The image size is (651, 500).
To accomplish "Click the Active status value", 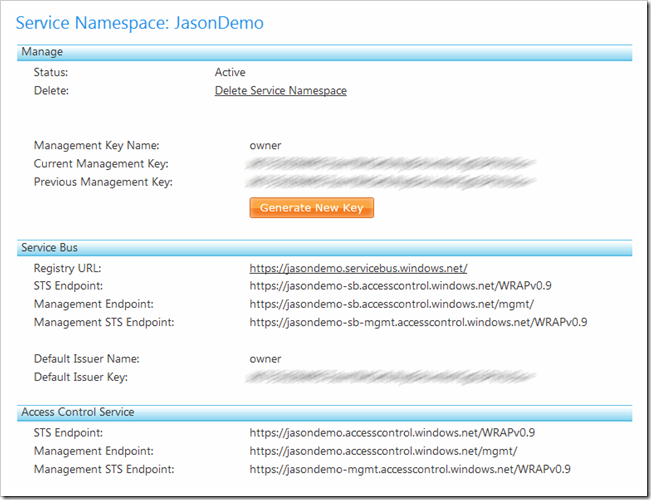I will click(230, 72).
